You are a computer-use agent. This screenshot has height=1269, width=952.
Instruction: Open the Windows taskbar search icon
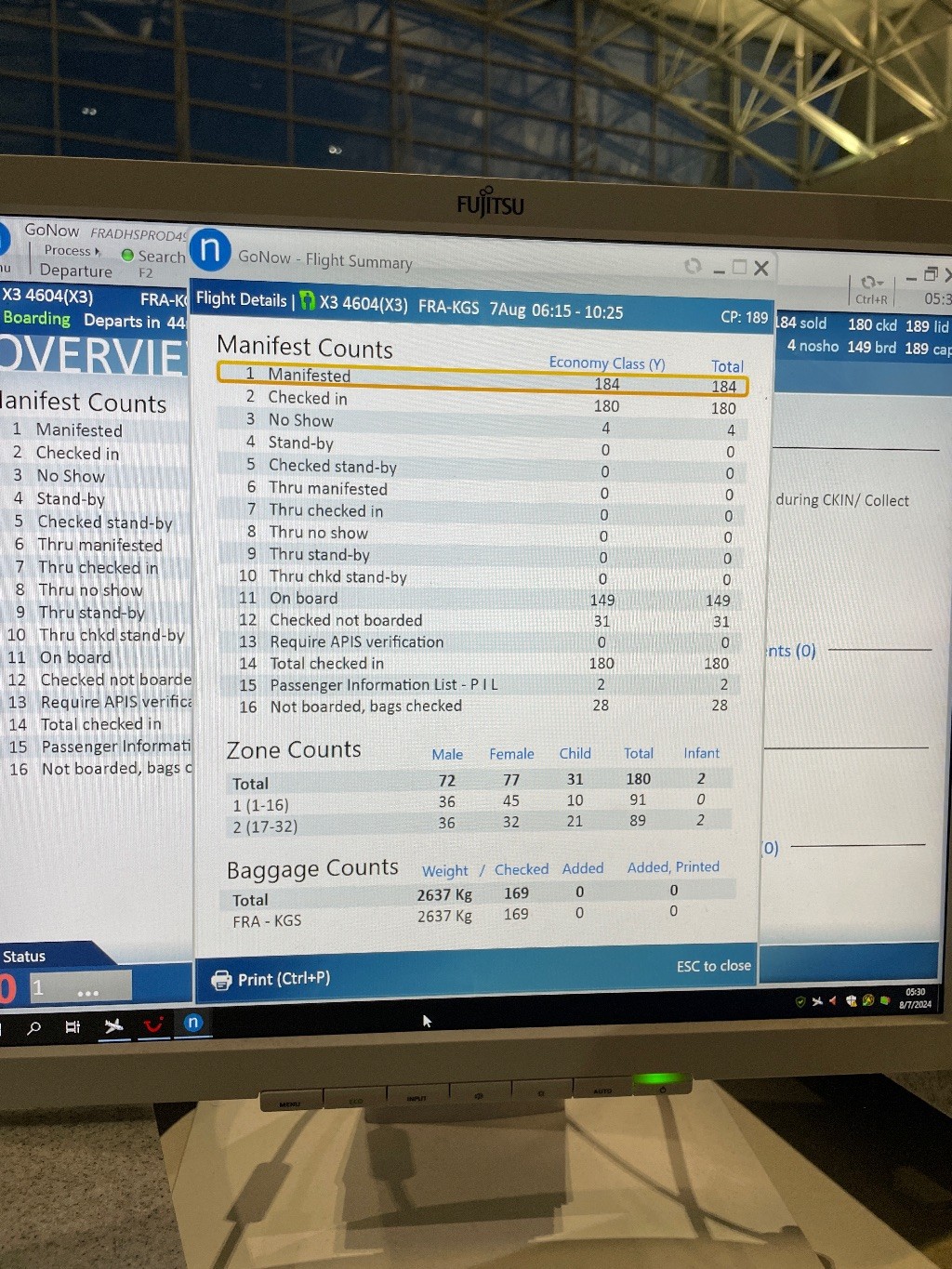click(34, 1027)
